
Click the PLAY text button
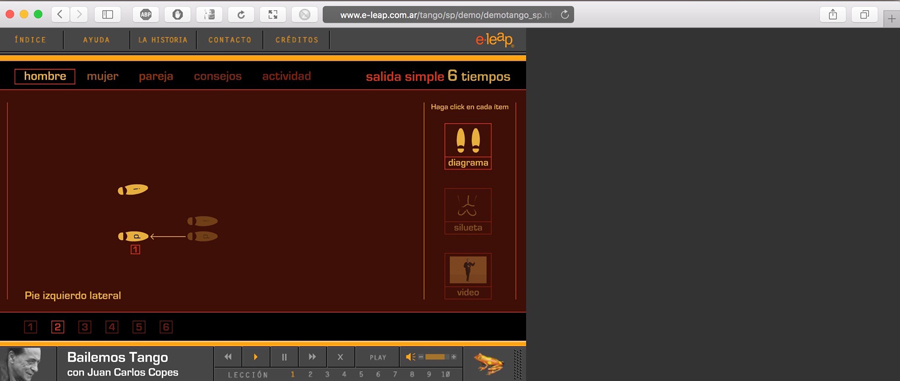(378, 357)
